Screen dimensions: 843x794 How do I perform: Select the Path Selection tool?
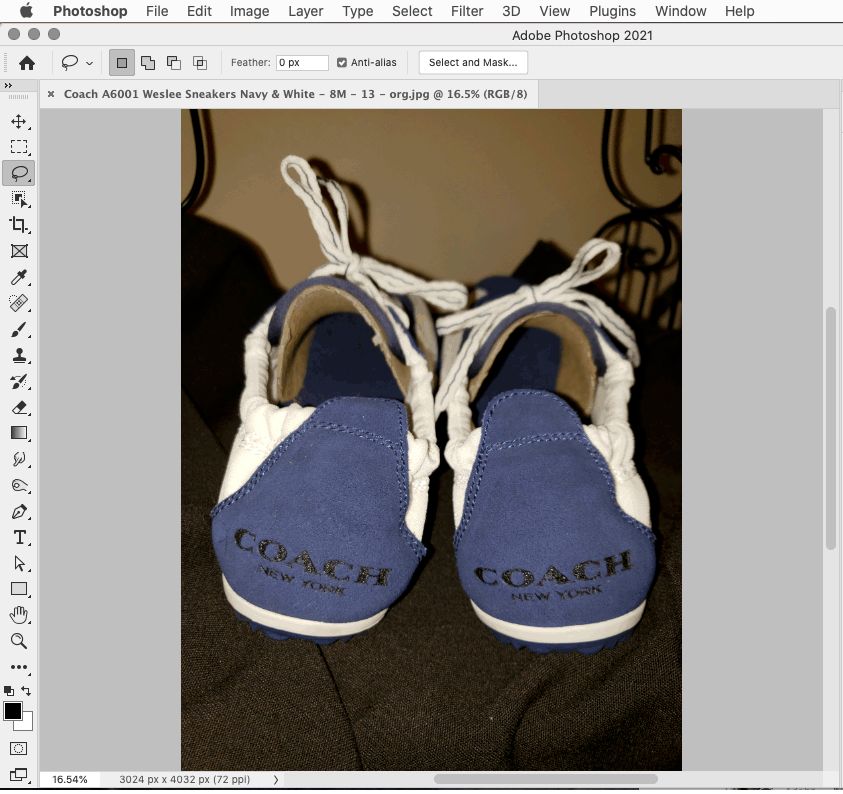coord(19,563)
